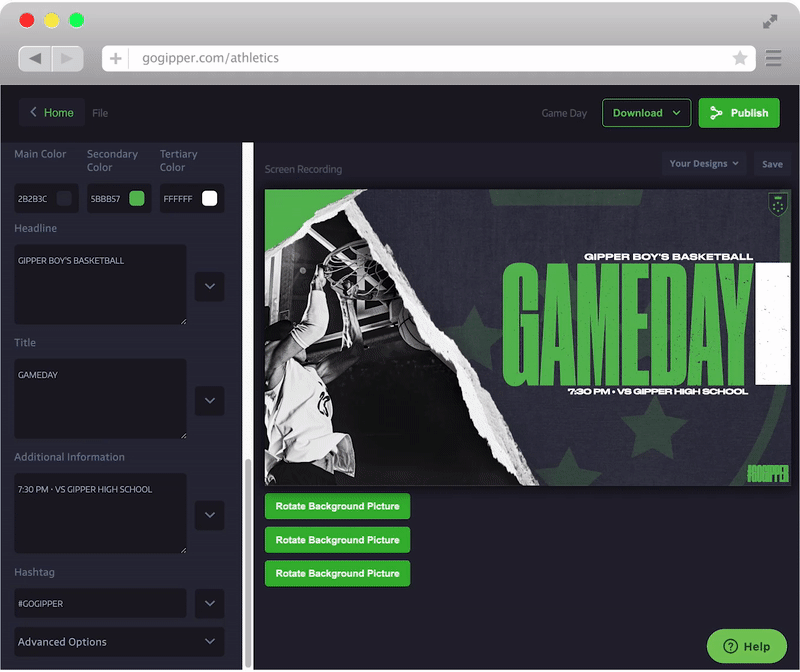Viewport: 800px width, 672px height.
Task: Click the GAMEDAY graphic preview
Action: pos(528,337)
